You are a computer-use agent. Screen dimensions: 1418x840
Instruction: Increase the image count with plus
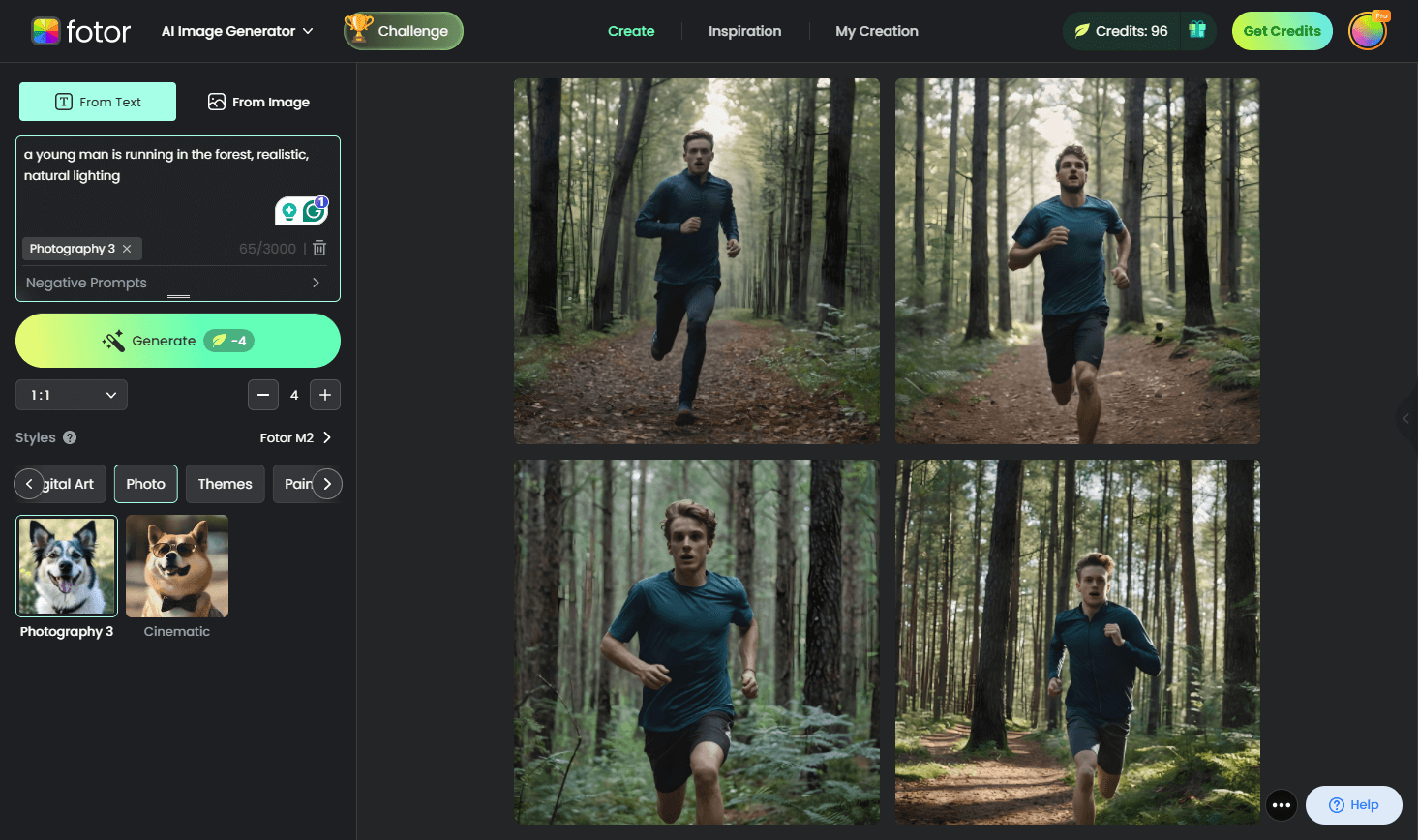(325, 395)
